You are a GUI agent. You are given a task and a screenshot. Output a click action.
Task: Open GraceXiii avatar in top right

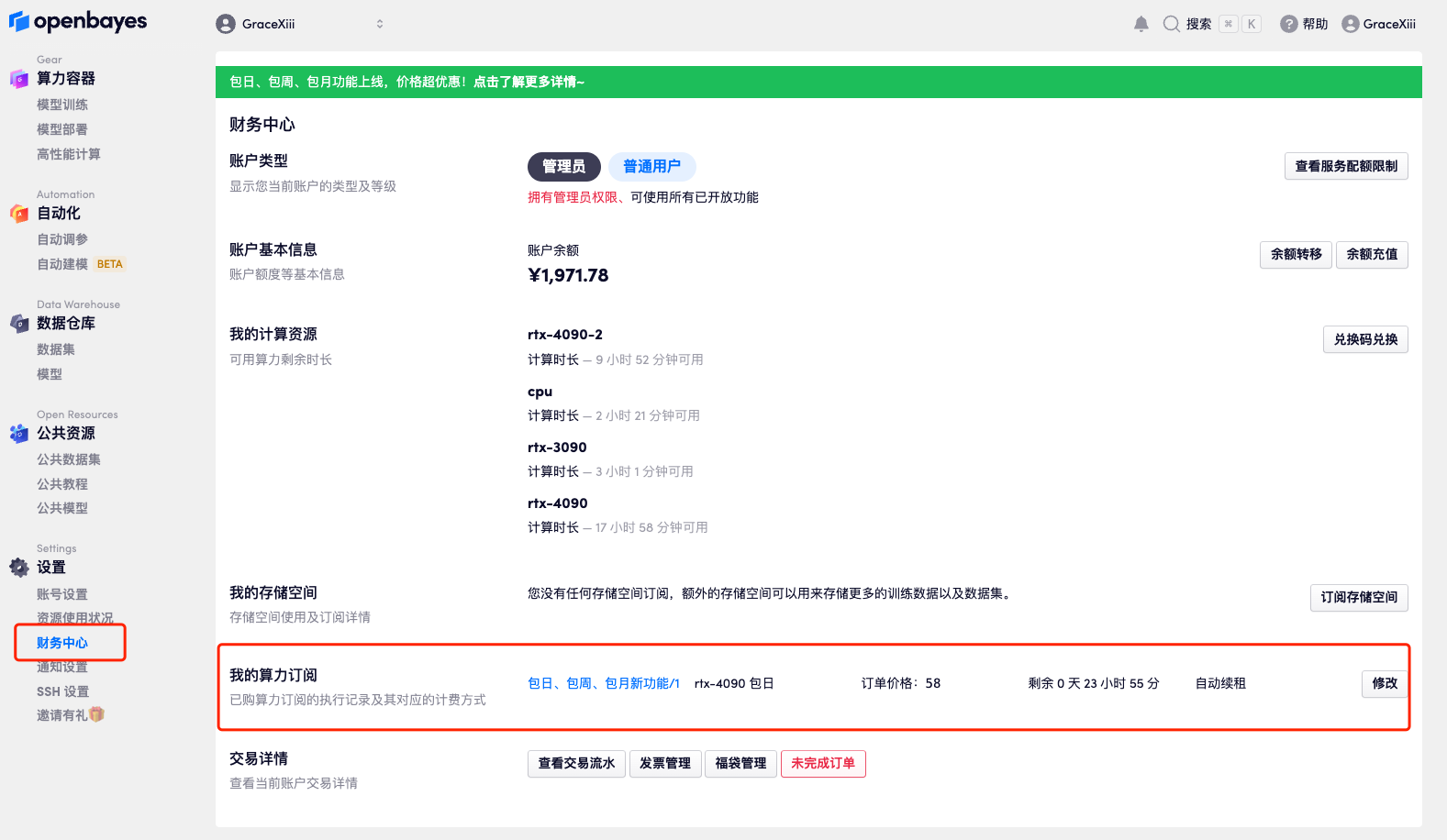coord(1350,24)
